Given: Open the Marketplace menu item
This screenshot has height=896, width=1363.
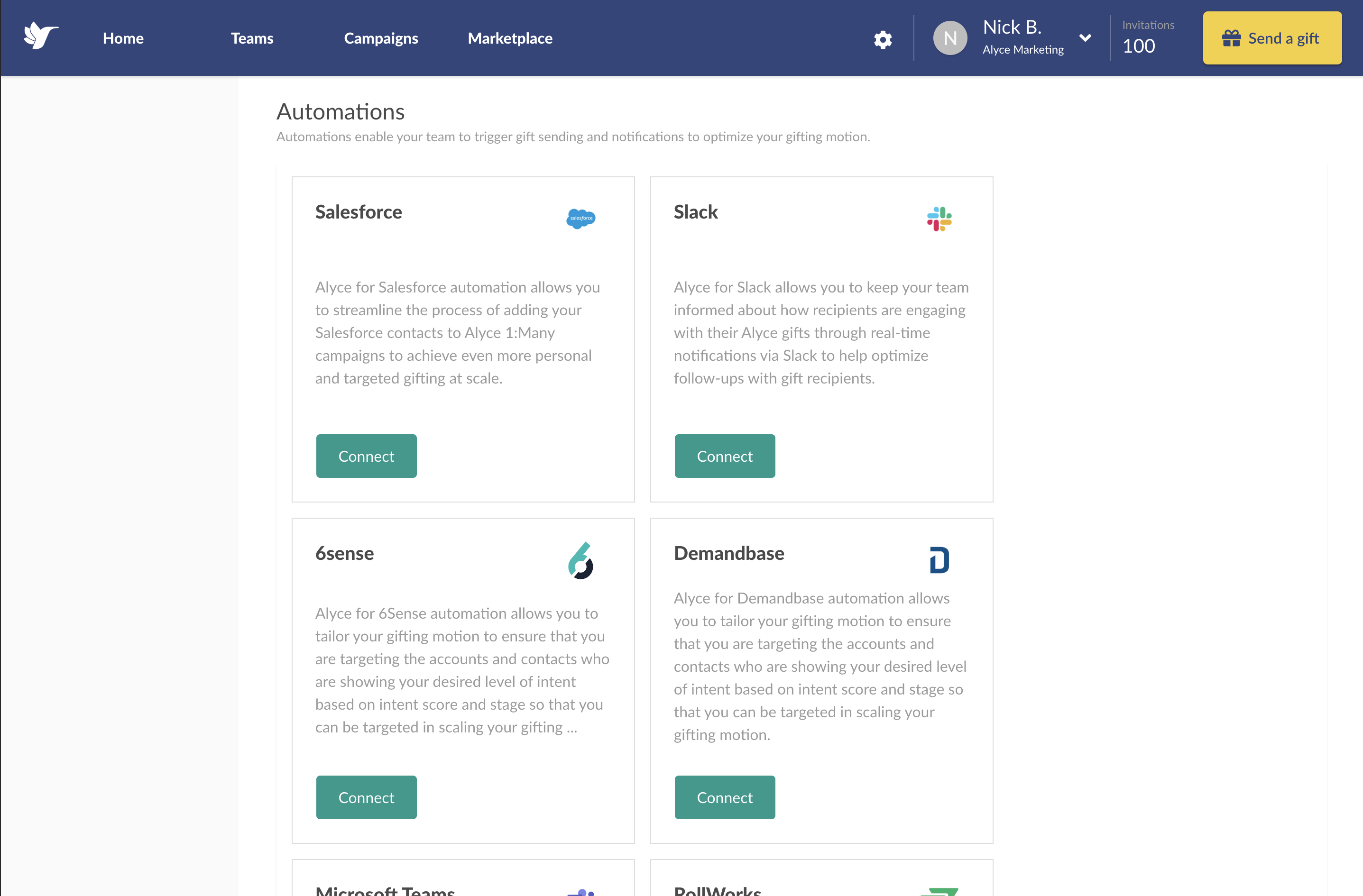Looking at the screenshot, I should [x=510, y=38].
